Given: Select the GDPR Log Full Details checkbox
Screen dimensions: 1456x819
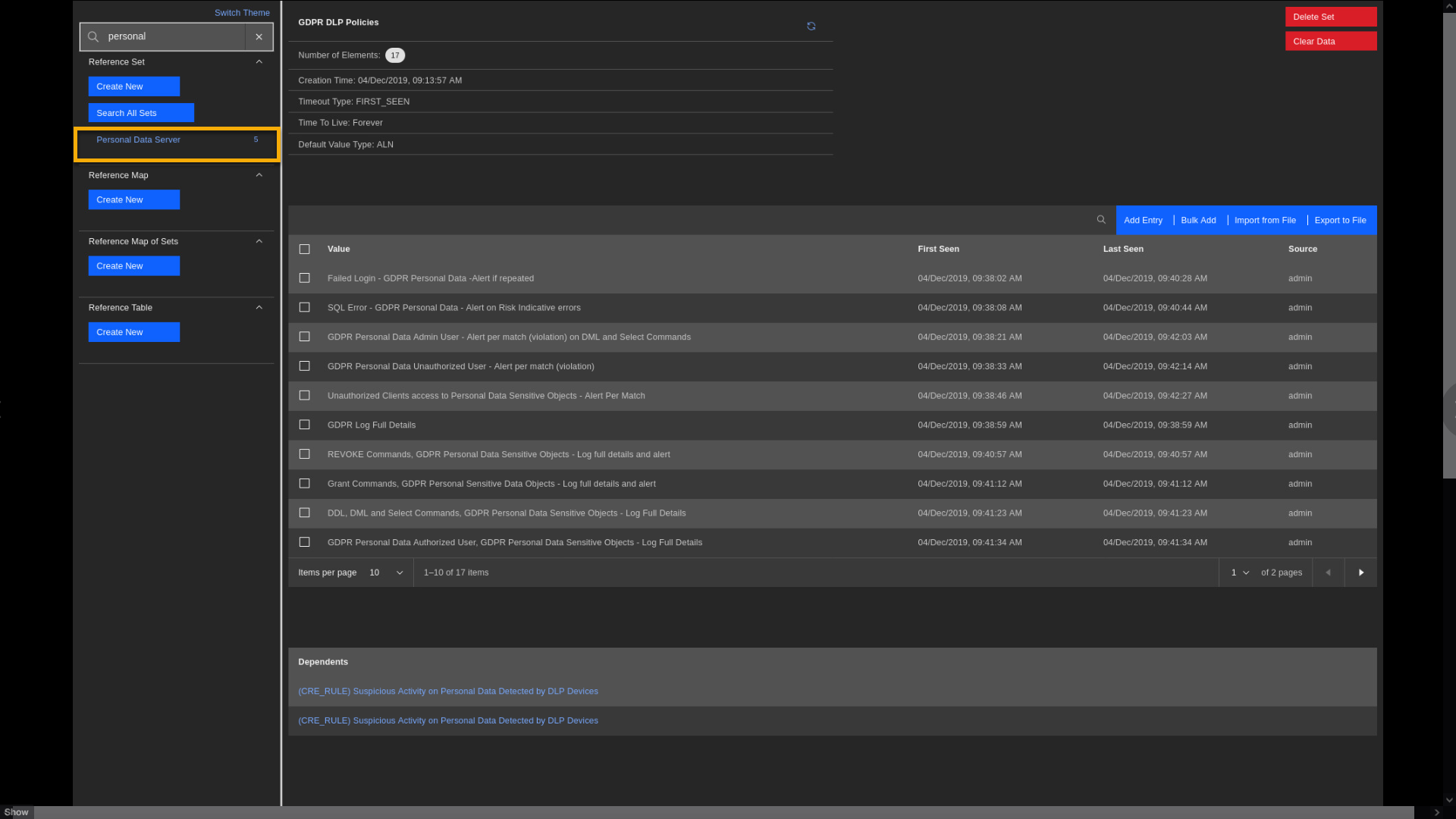Looking at the screenshot, I should pyautogui.click(x=304, y=425).
